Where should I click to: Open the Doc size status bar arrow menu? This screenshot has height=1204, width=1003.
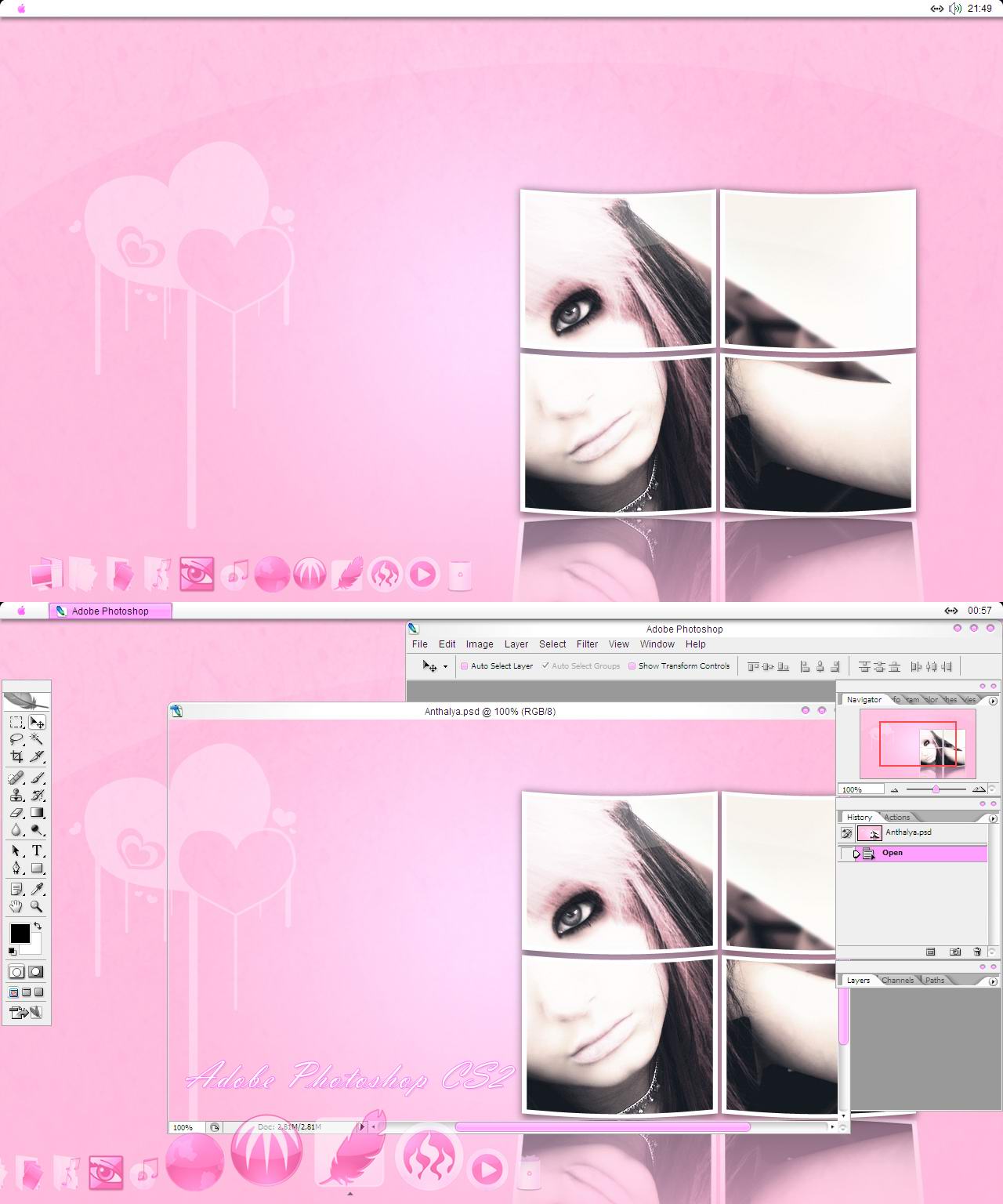362,1126
